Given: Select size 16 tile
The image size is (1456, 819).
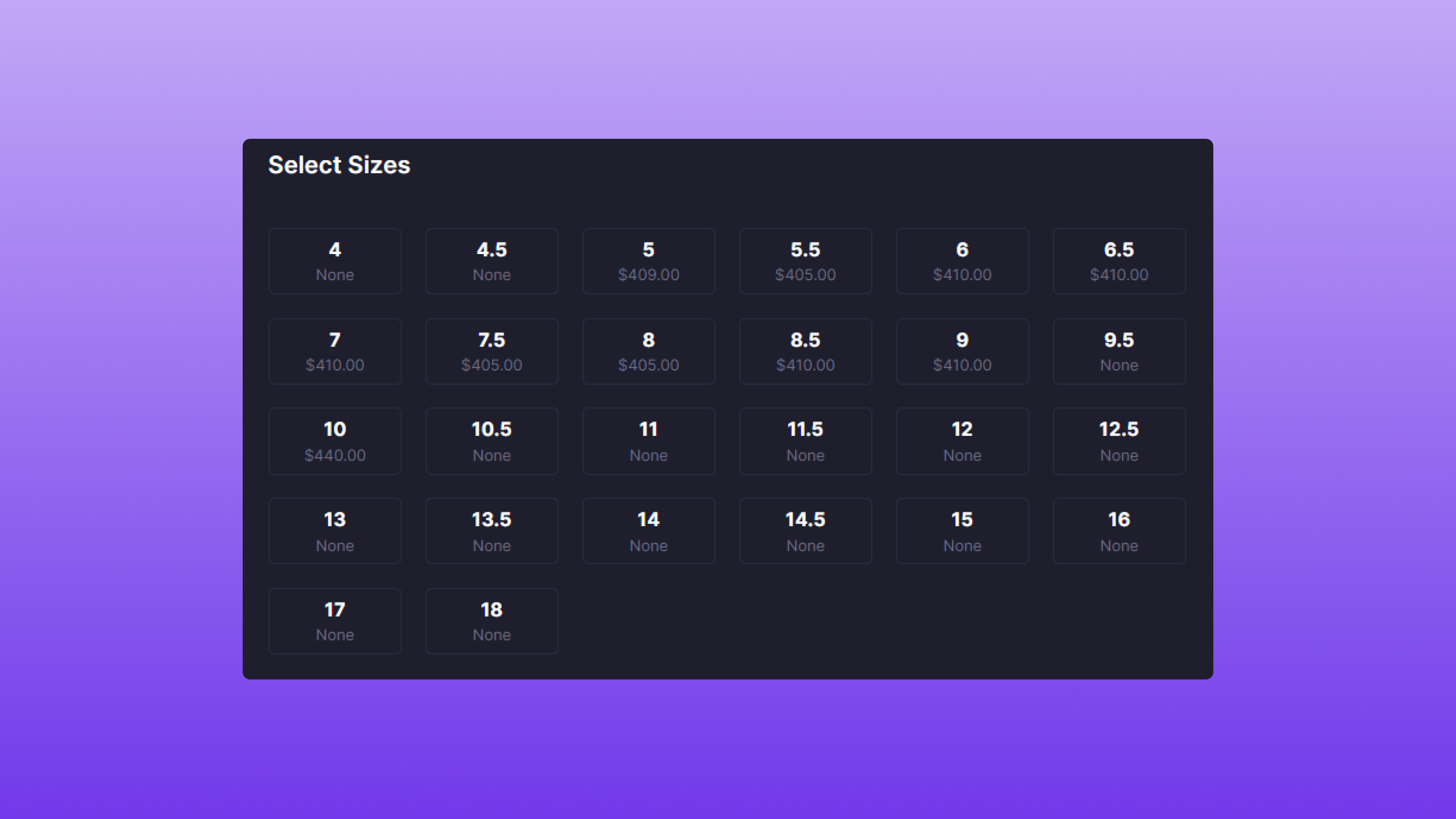Looking at the screenshot, I should [1119, 531].
